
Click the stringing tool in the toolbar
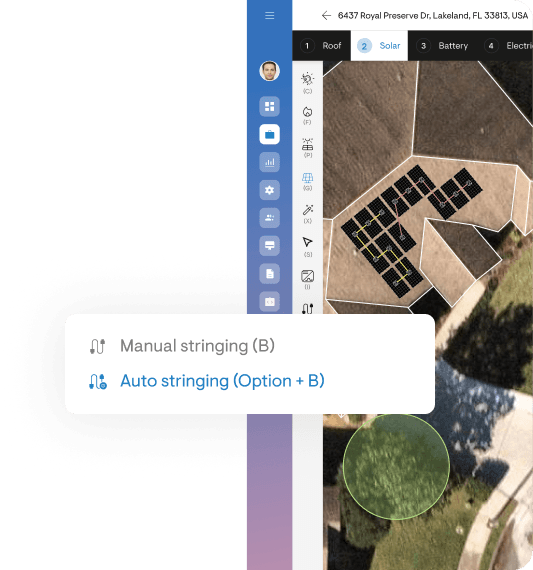click(308, 309)
